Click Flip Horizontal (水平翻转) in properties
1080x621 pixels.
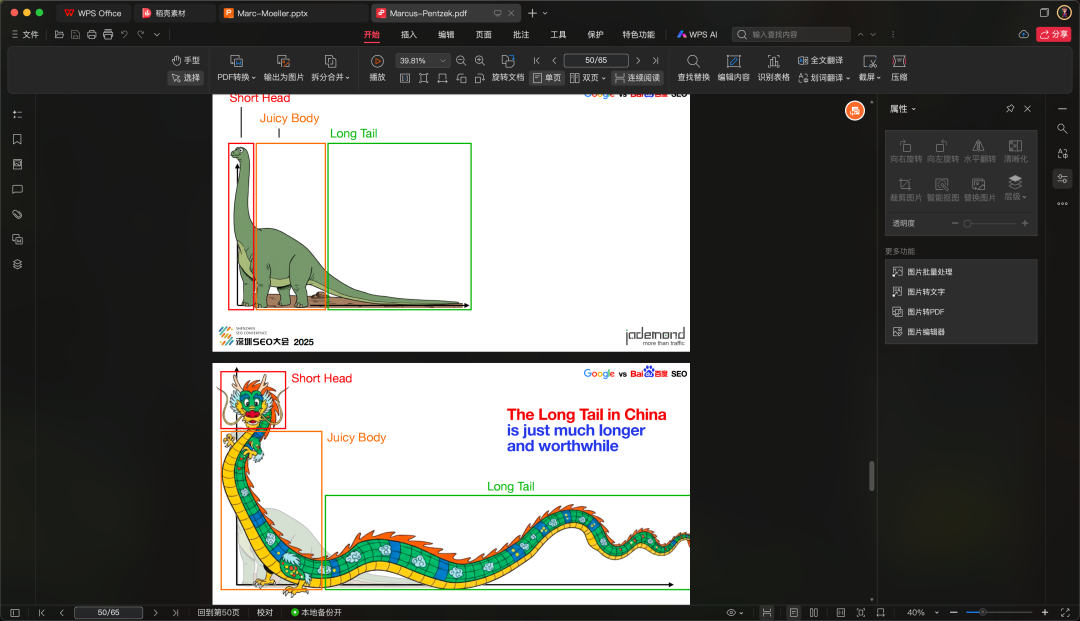pyautogui.click(x=979, y=151)
